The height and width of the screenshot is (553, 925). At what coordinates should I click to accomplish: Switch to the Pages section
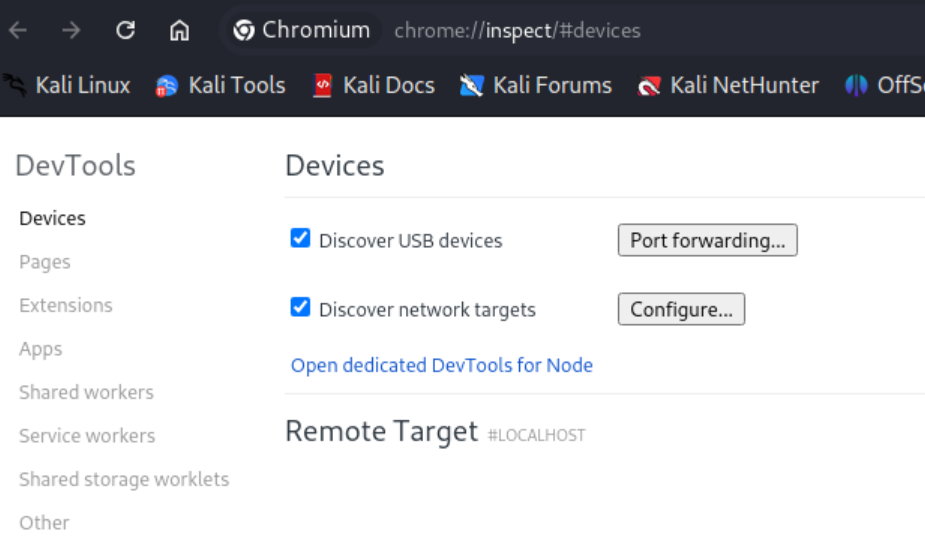[x=45, y=262]
